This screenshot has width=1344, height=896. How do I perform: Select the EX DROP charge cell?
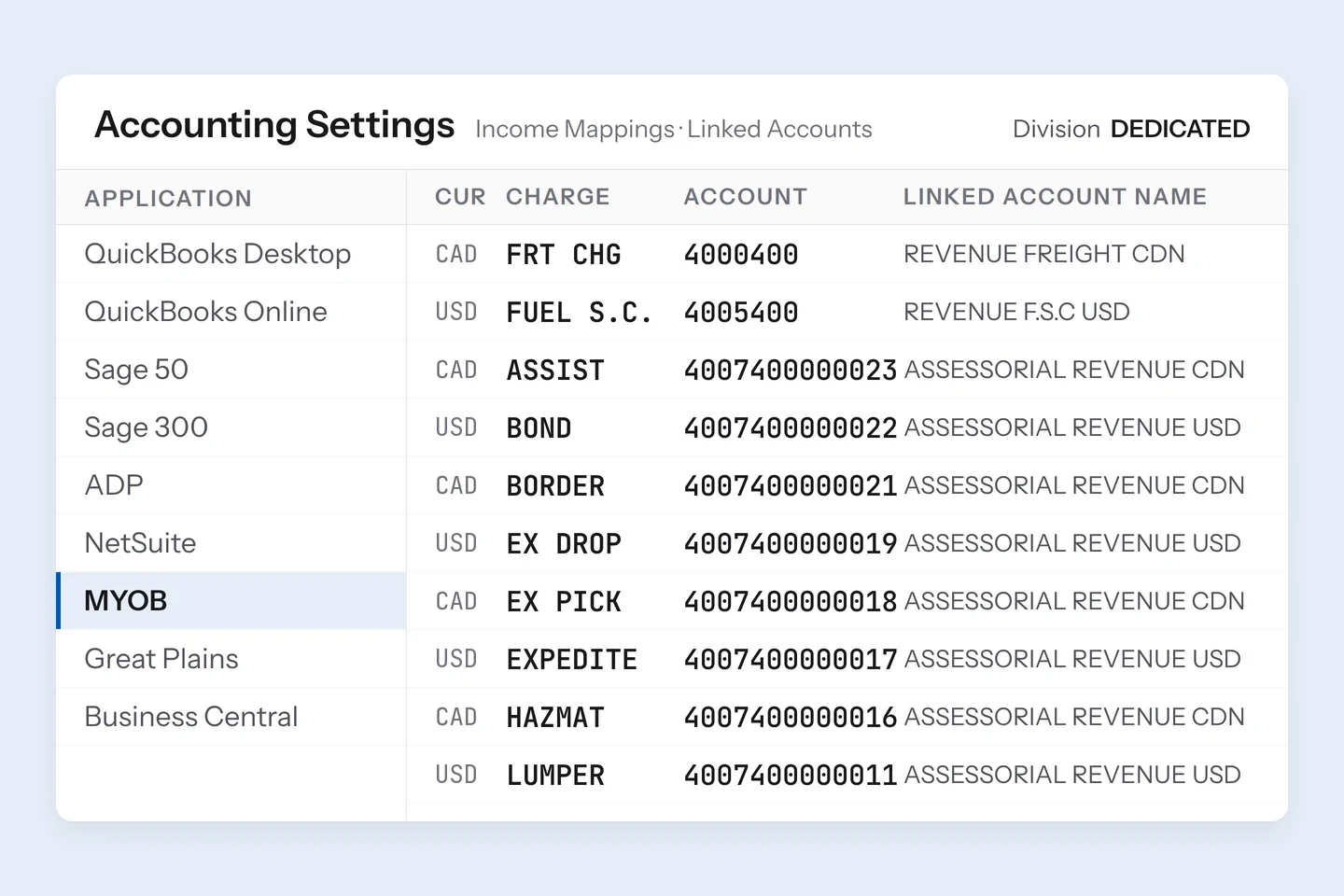click(x=564, y=543)
